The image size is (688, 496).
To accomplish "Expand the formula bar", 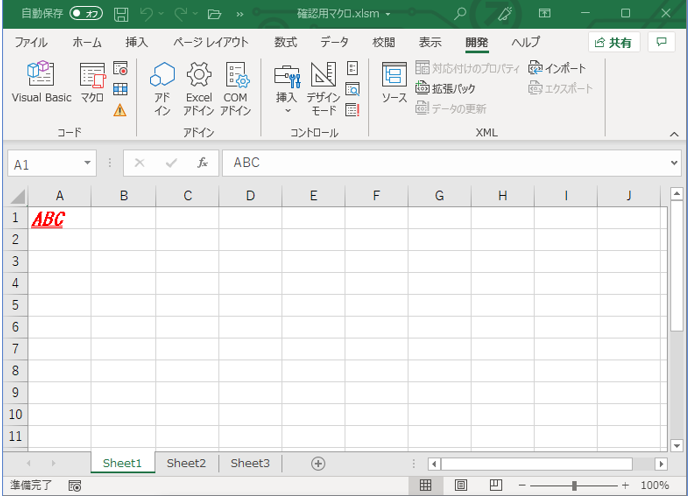I will [x=674, y=163].
